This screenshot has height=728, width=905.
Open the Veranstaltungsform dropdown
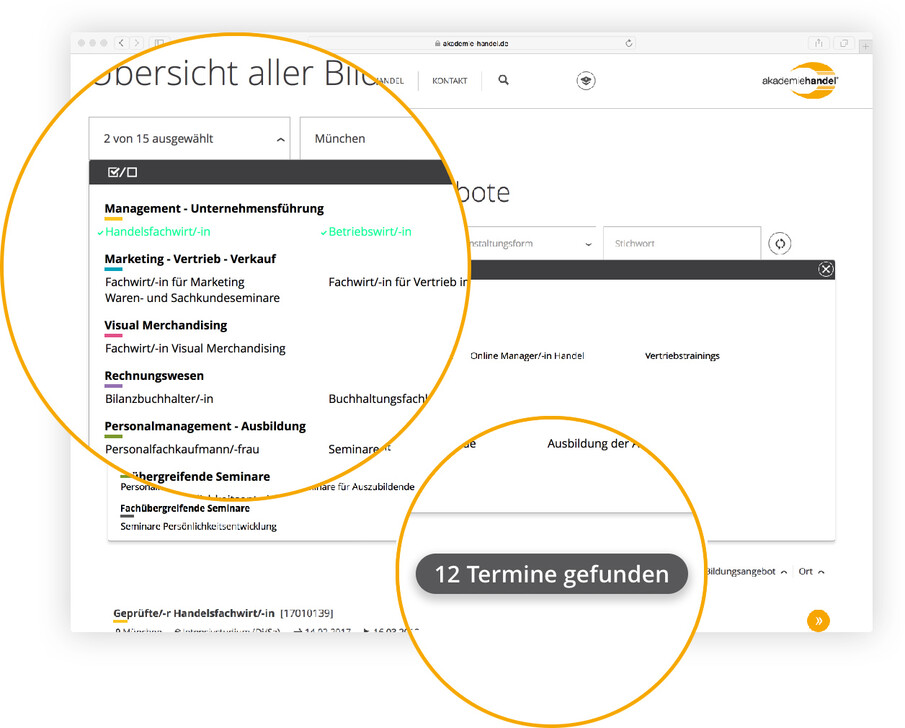click(x=588, y=242)
